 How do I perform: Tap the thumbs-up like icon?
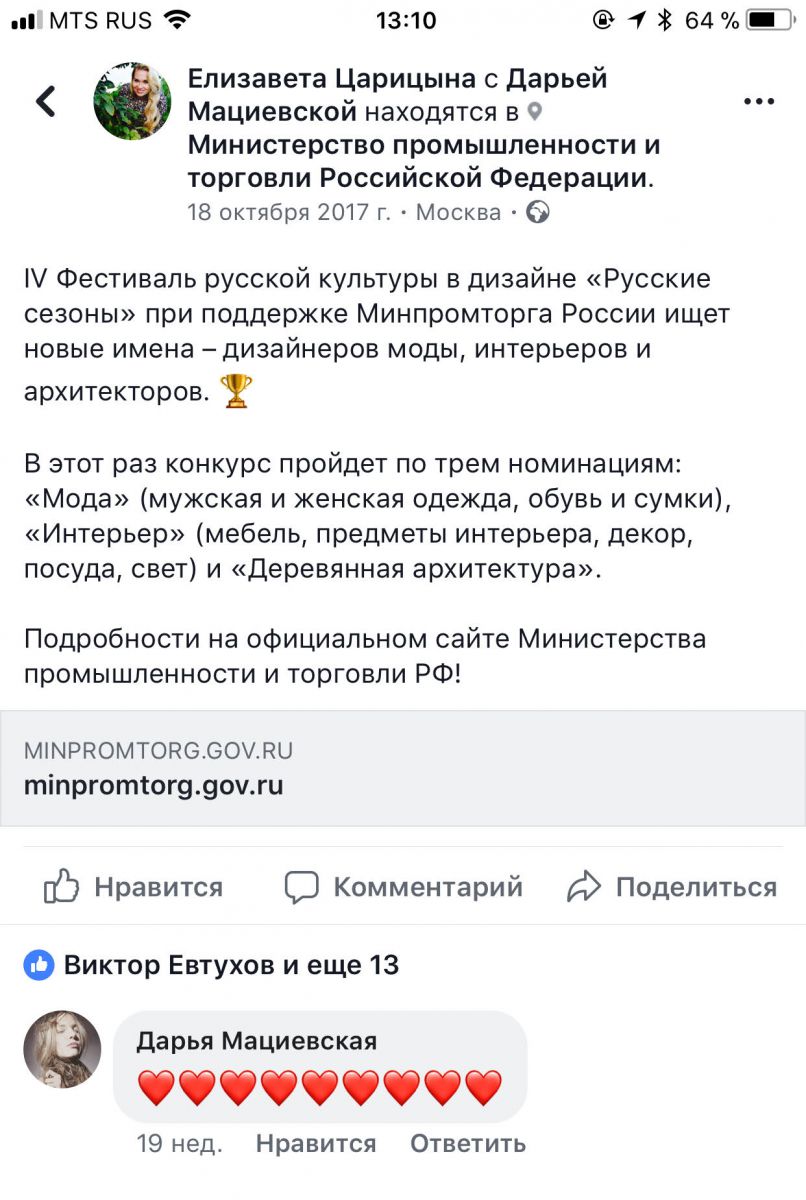(62, 887)
